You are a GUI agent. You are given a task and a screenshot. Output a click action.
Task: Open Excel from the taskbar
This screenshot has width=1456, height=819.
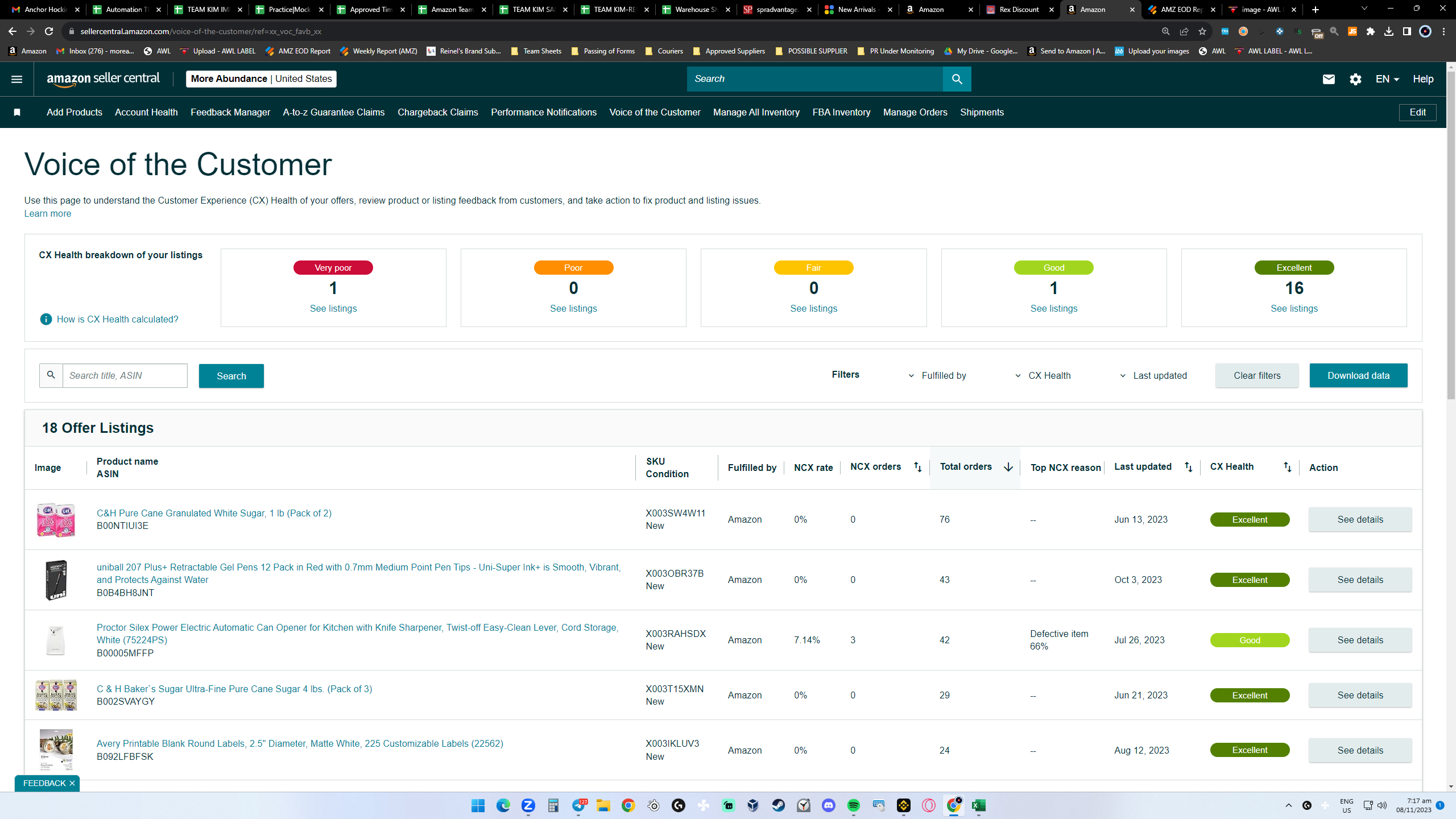coord(979,805)
